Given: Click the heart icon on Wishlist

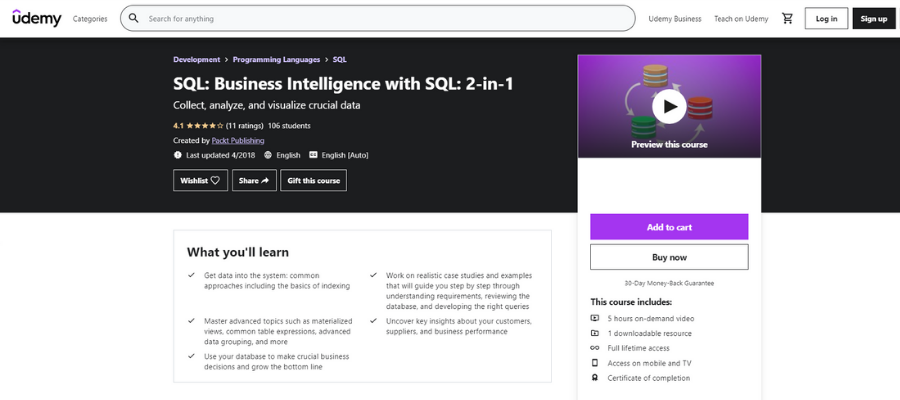Looking at the screenshot, I should (x=215, y=180).
